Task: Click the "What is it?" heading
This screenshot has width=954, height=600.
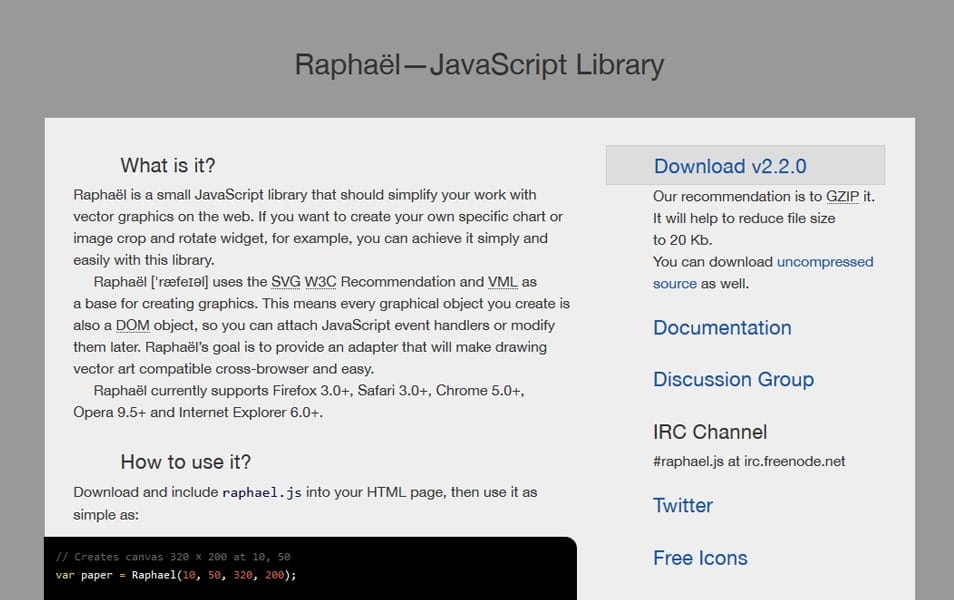Action: [x=168, y=166]
